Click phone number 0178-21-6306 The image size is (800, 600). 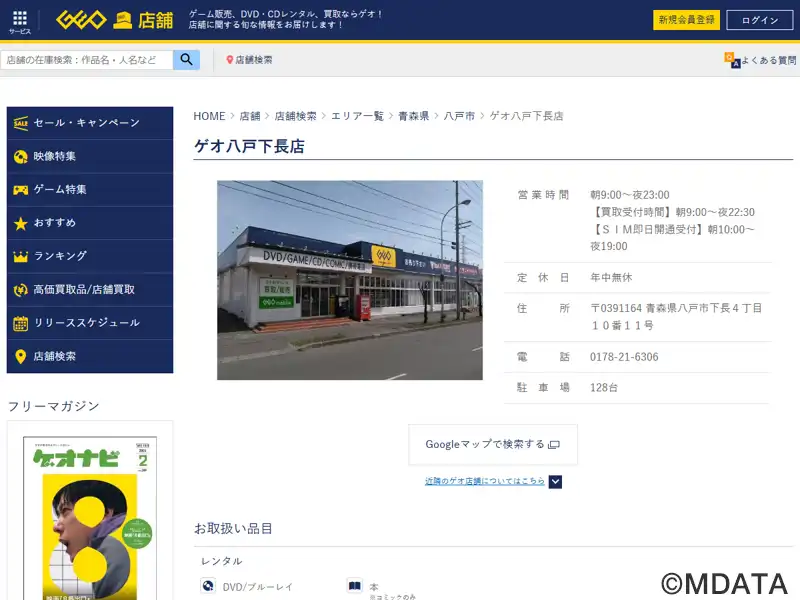624,357
